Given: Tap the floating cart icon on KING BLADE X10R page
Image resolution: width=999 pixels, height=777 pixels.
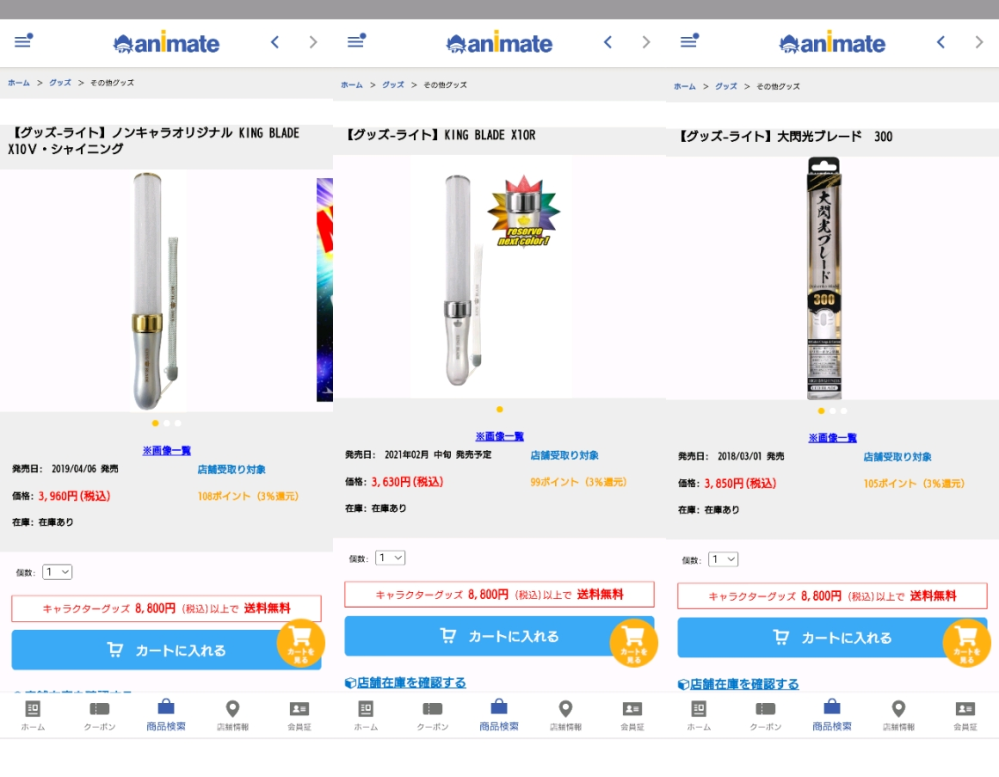Looking at the screenshot, I should coord(633,643).
